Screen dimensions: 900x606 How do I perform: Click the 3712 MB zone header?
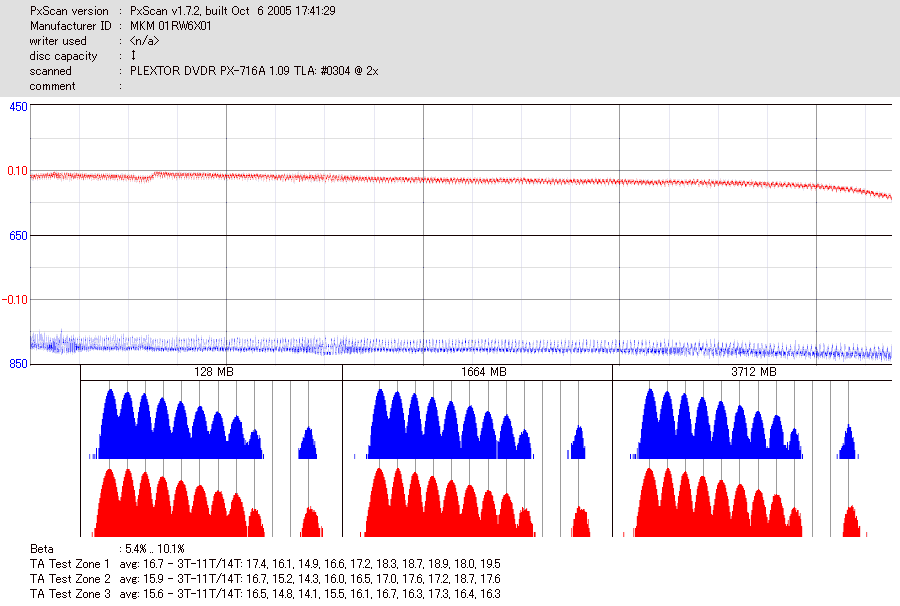pos(754,372)
